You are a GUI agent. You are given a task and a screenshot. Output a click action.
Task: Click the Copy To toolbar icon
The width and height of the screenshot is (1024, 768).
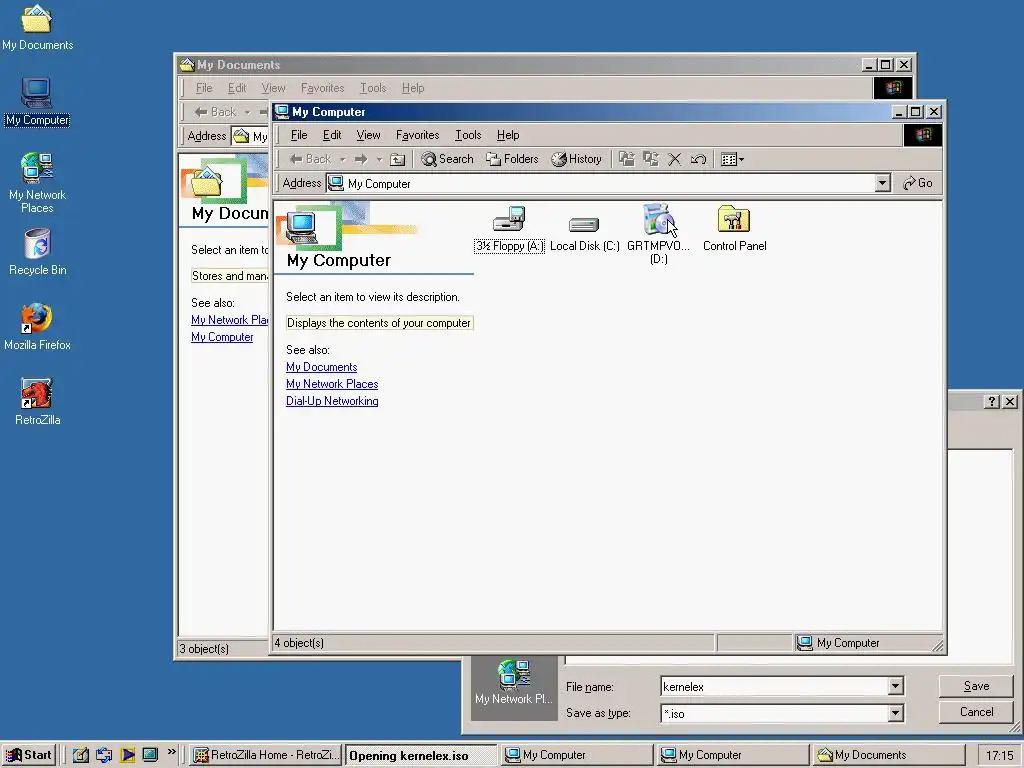[x=650, y=159]
